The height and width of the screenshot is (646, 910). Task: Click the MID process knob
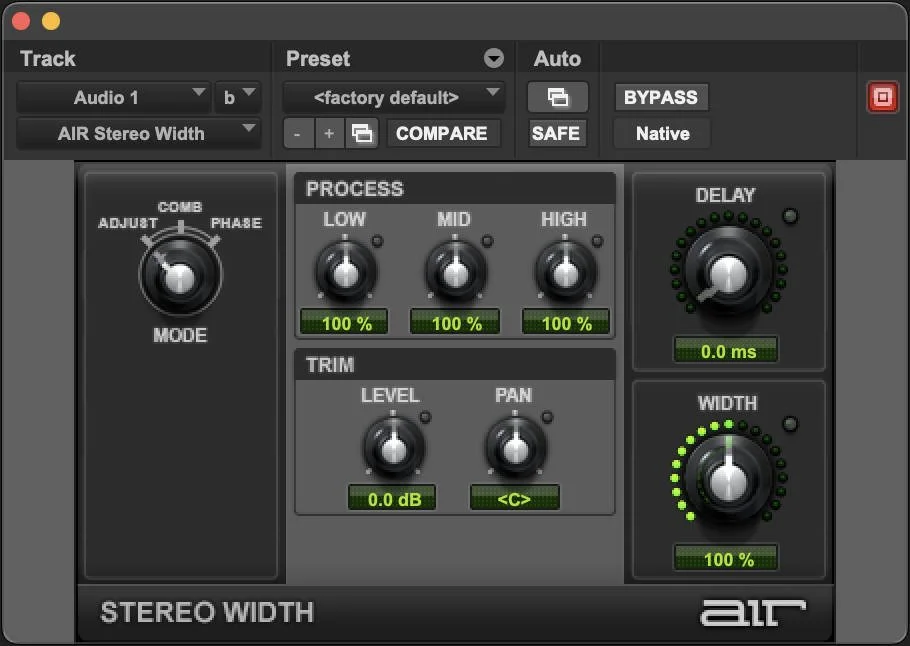click(456, 271)
